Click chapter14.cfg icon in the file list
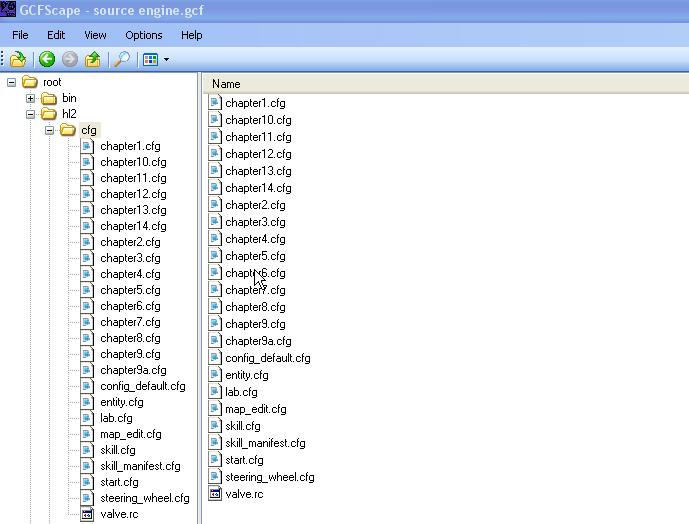 pos(214,188)
